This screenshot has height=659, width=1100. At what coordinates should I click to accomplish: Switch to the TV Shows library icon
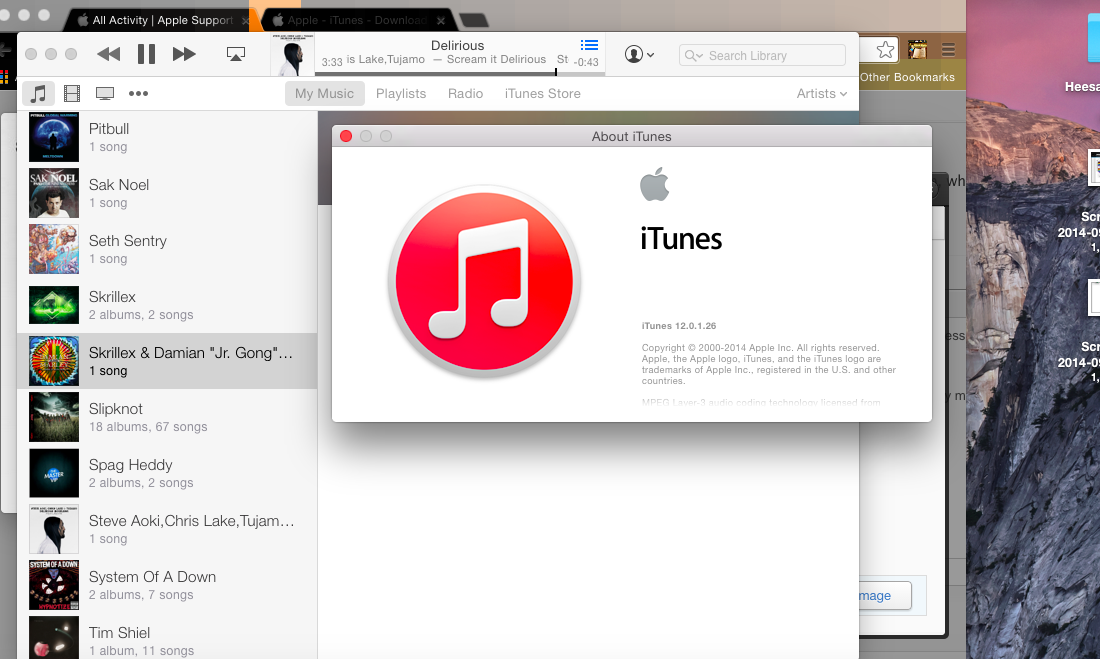tap(105, 93)
